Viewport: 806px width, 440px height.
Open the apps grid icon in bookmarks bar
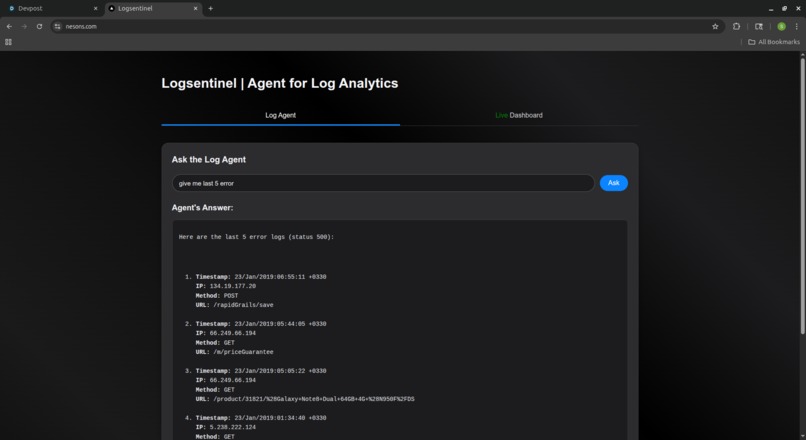coord(8,42)
